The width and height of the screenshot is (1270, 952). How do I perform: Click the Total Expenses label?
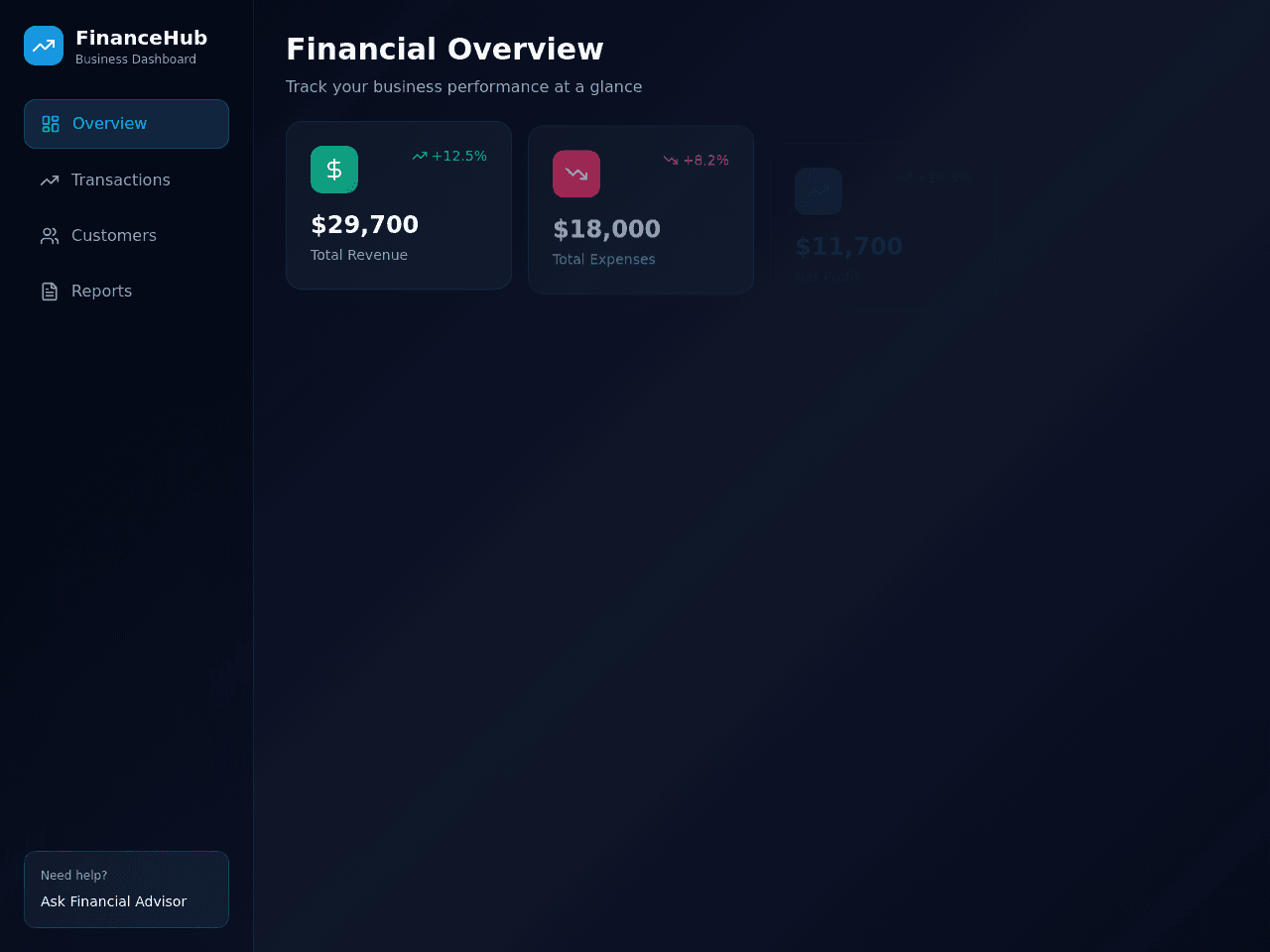[x=604, y=259]
